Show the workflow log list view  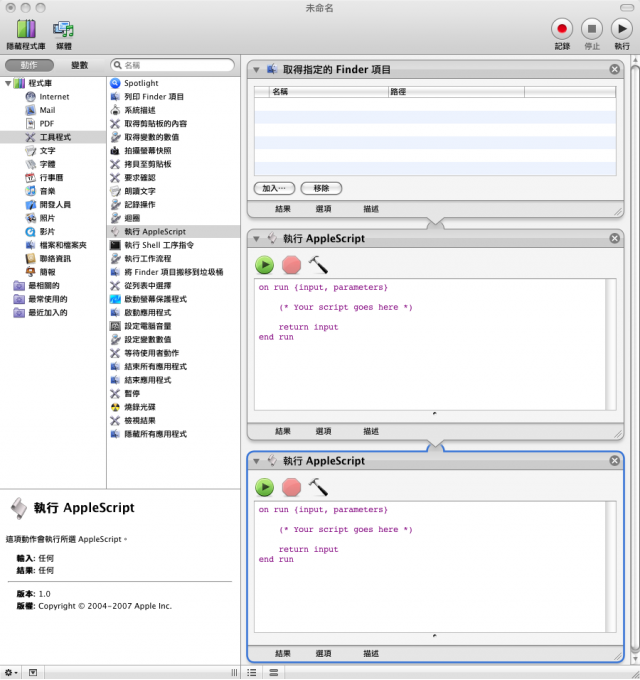pyautogui.click(x=252, y=673)
